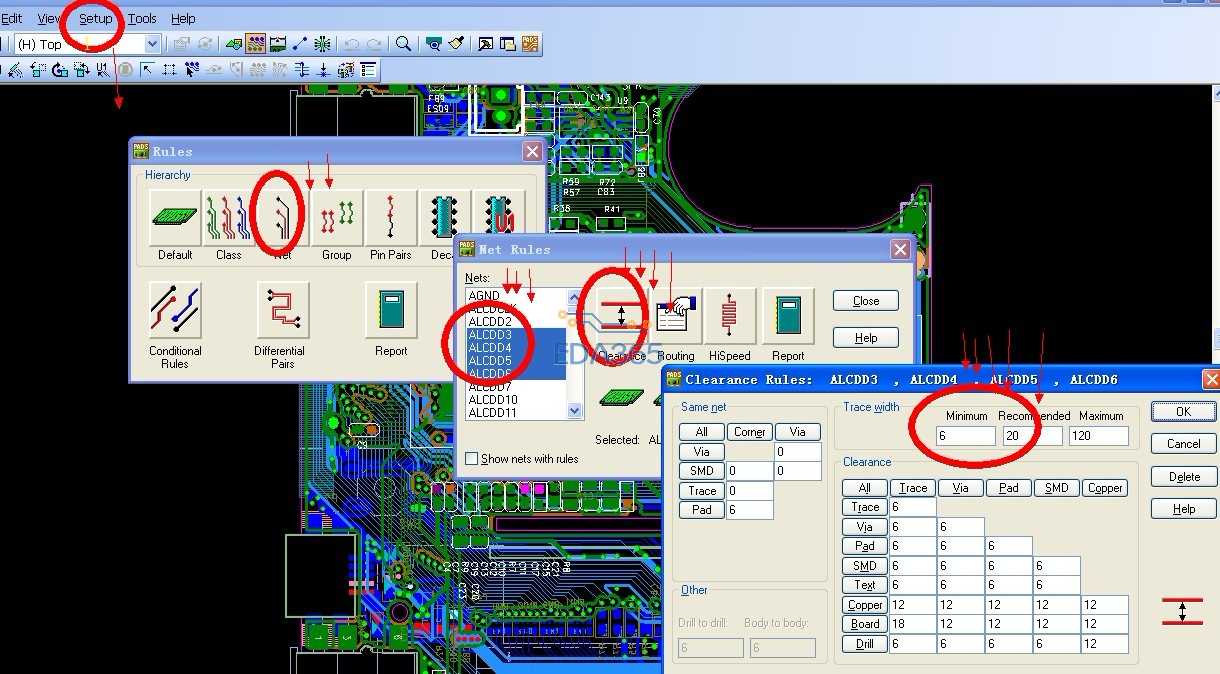The height and width of the screenshot is (674, 1220).
Task: Click Recommended trace width field
Action: pyautogui.click(x=1033, y=436)
